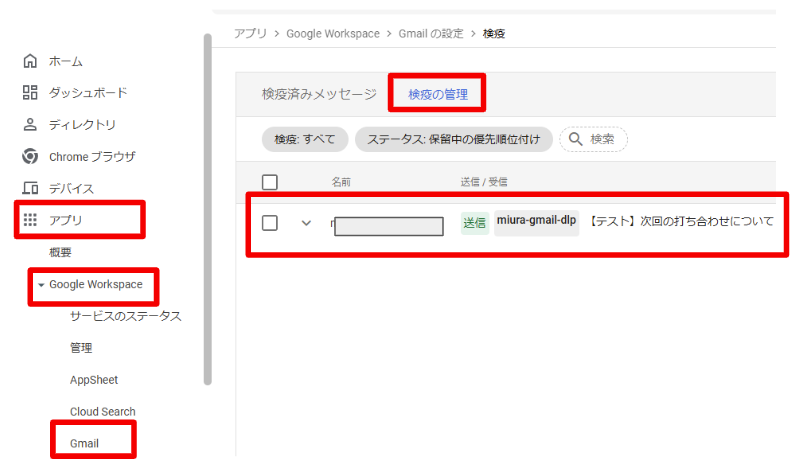Click the 送信 badge in the row
This screenshot has width=794, height=462.
coord(474,223)
